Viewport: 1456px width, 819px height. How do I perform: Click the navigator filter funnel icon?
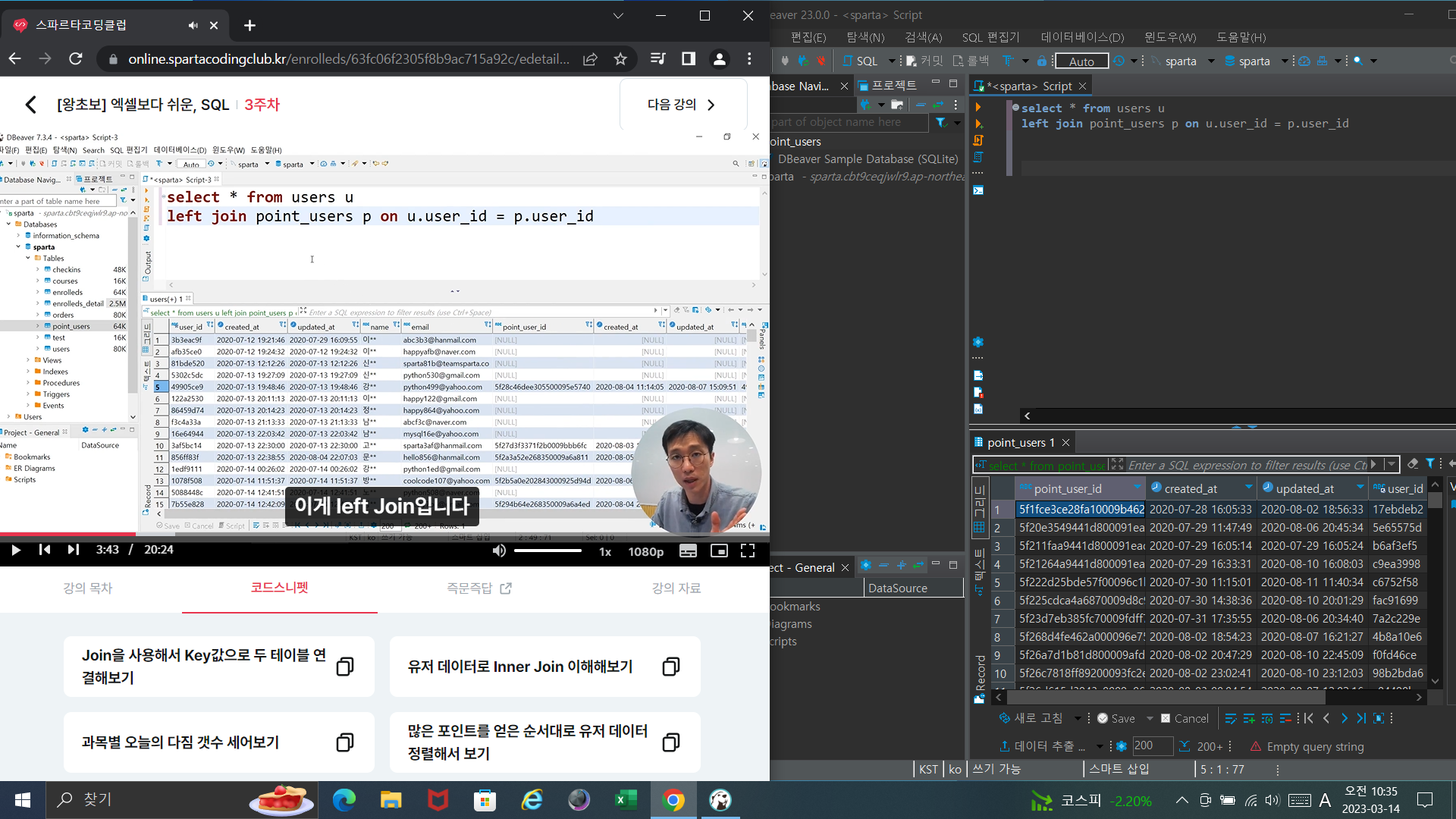(x=941, y=122)
